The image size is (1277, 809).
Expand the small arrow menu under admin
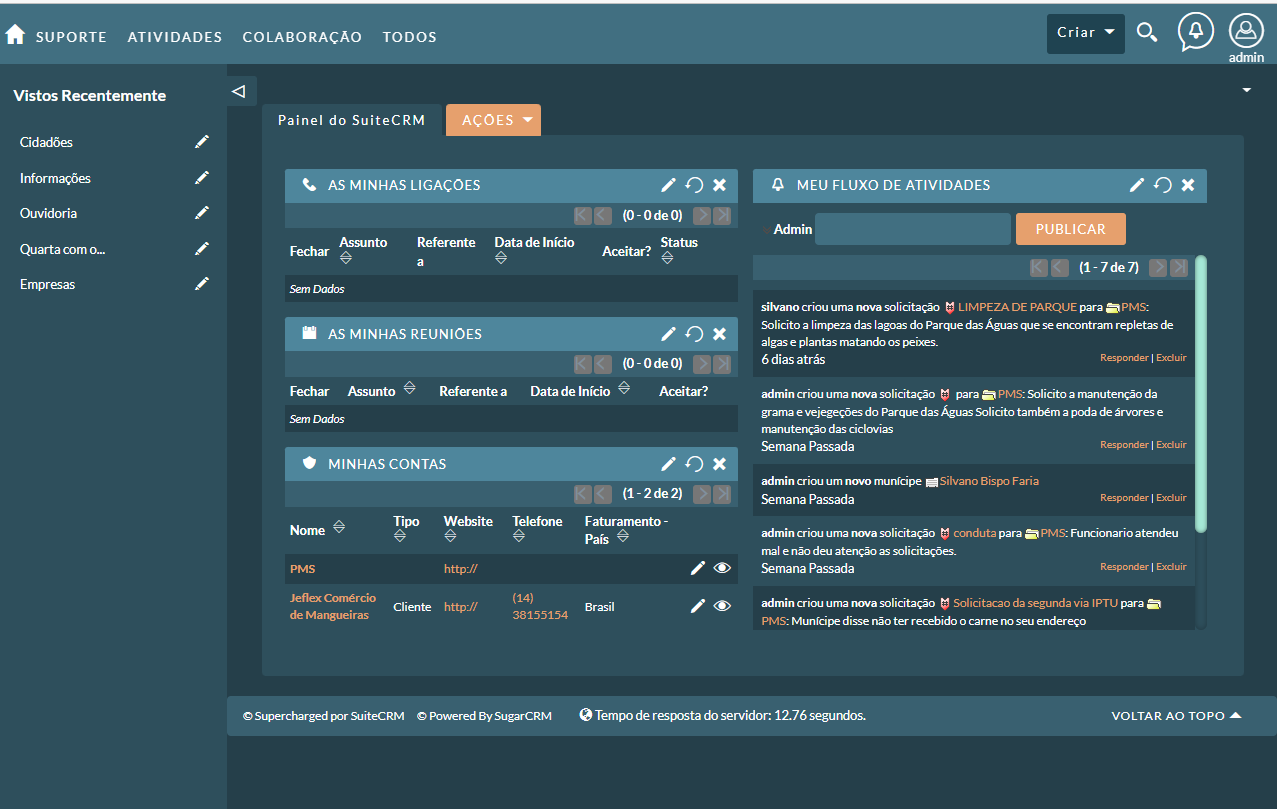point(1247,90)
